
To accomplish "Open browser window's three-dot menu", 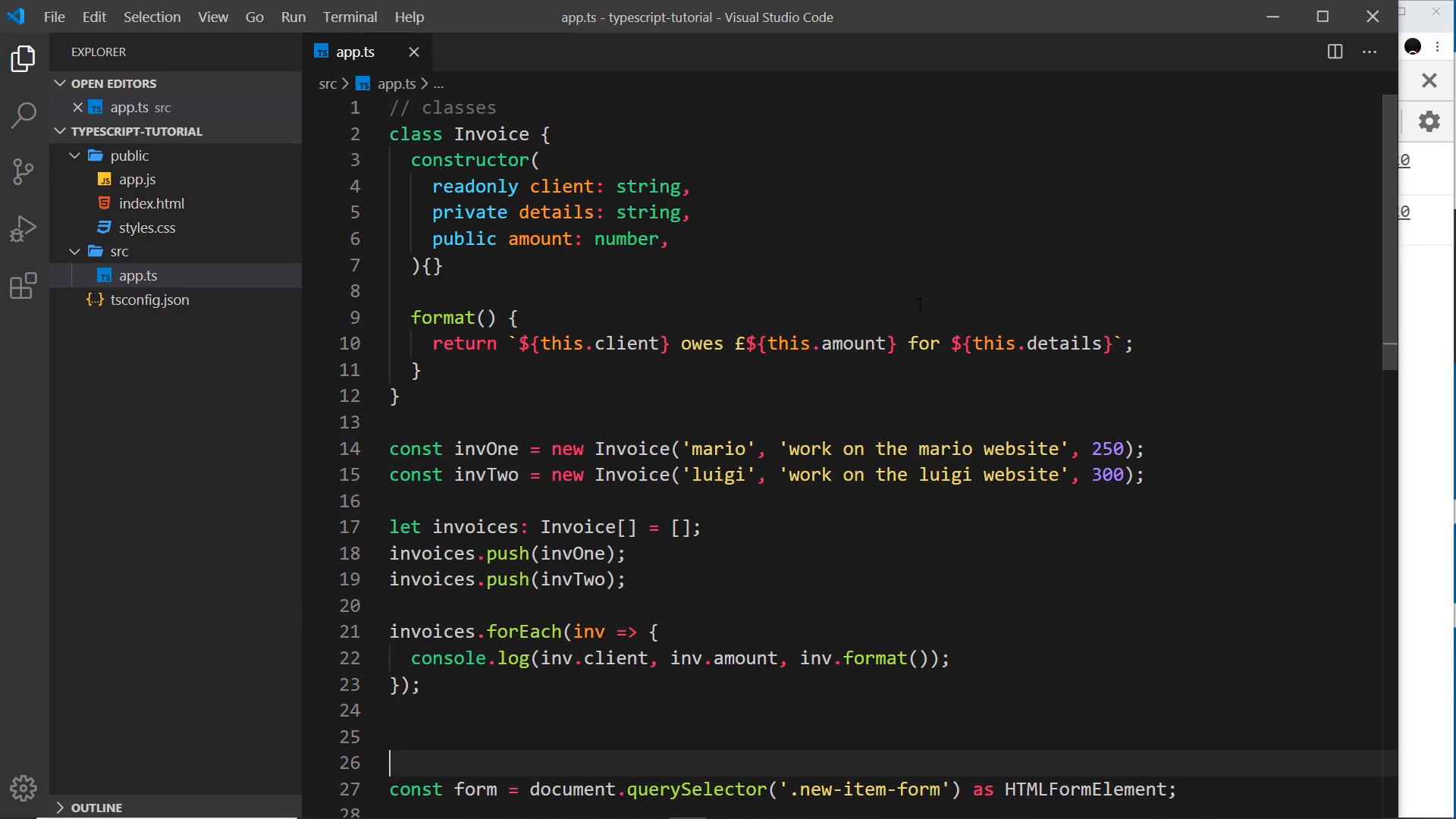I will point(1438,47).
